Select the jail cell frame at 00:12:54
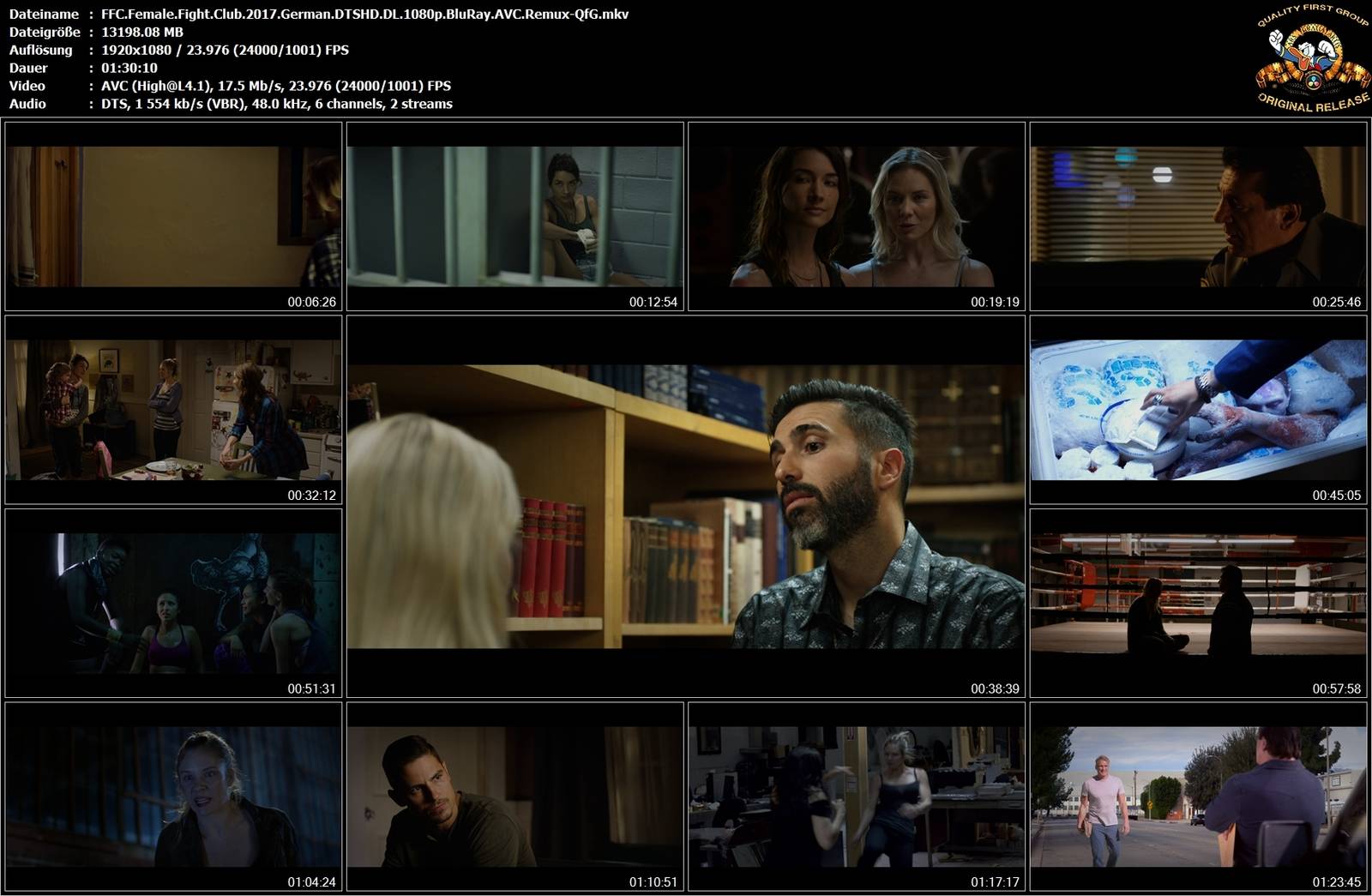 tap(515, 216)
